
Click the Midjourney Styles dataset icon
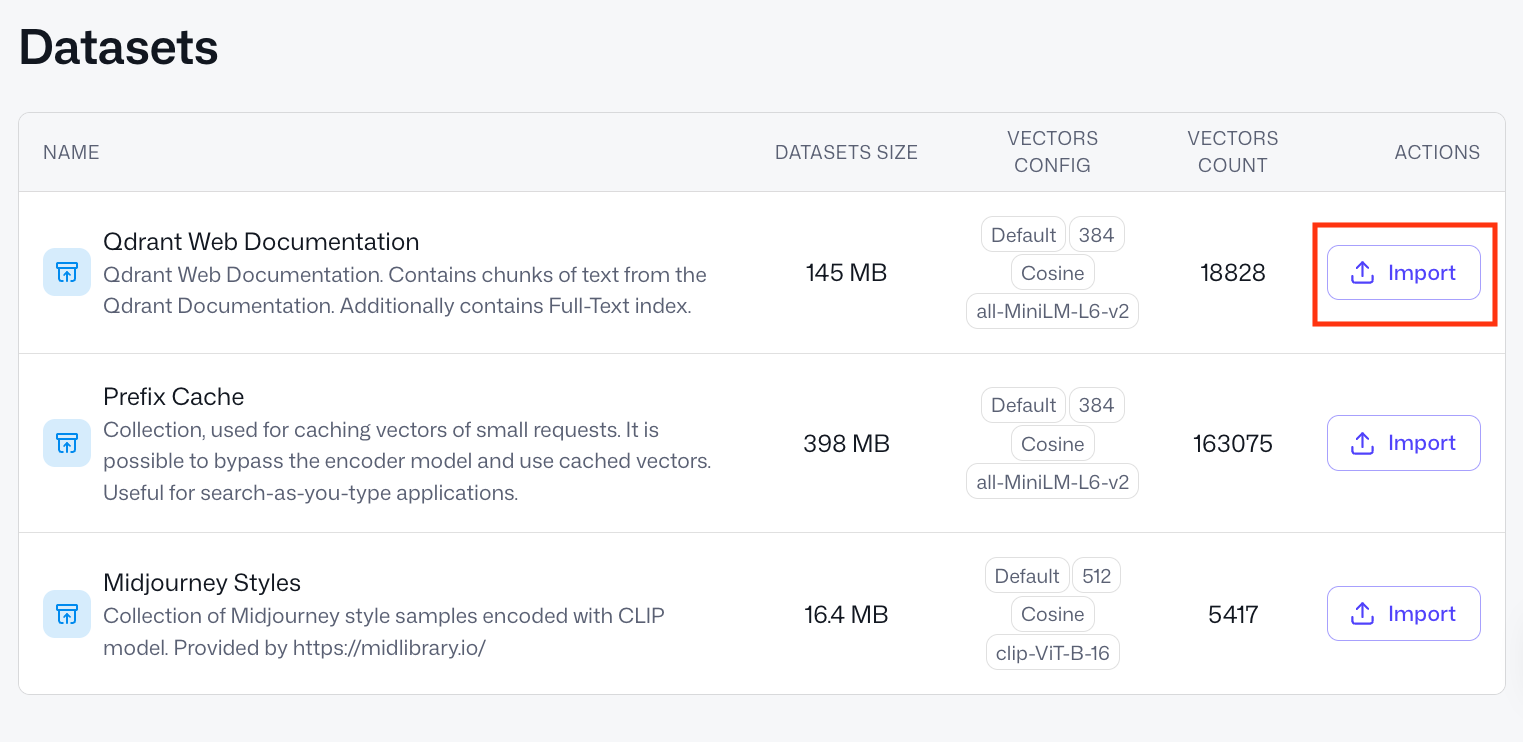point(65,614)
